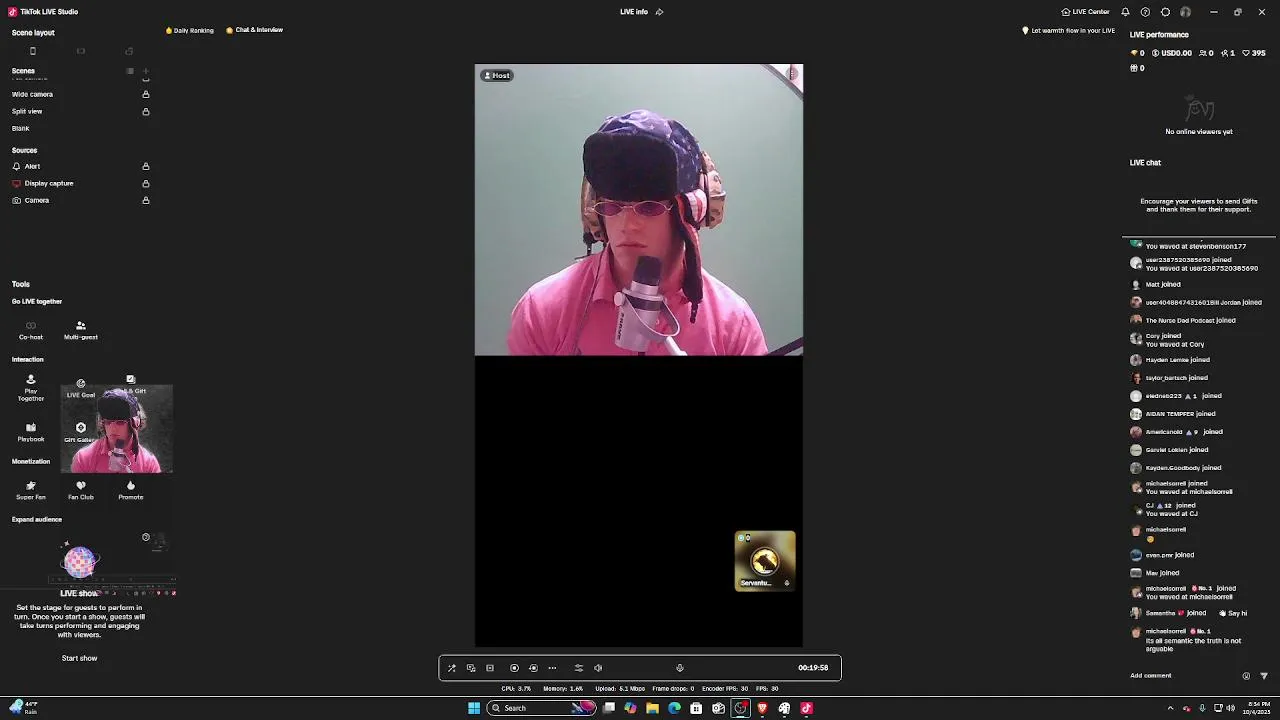The width and height of the screenshot is (1280, 720).
Task: Open the Play Together interaction
Action: click(31, 388)
